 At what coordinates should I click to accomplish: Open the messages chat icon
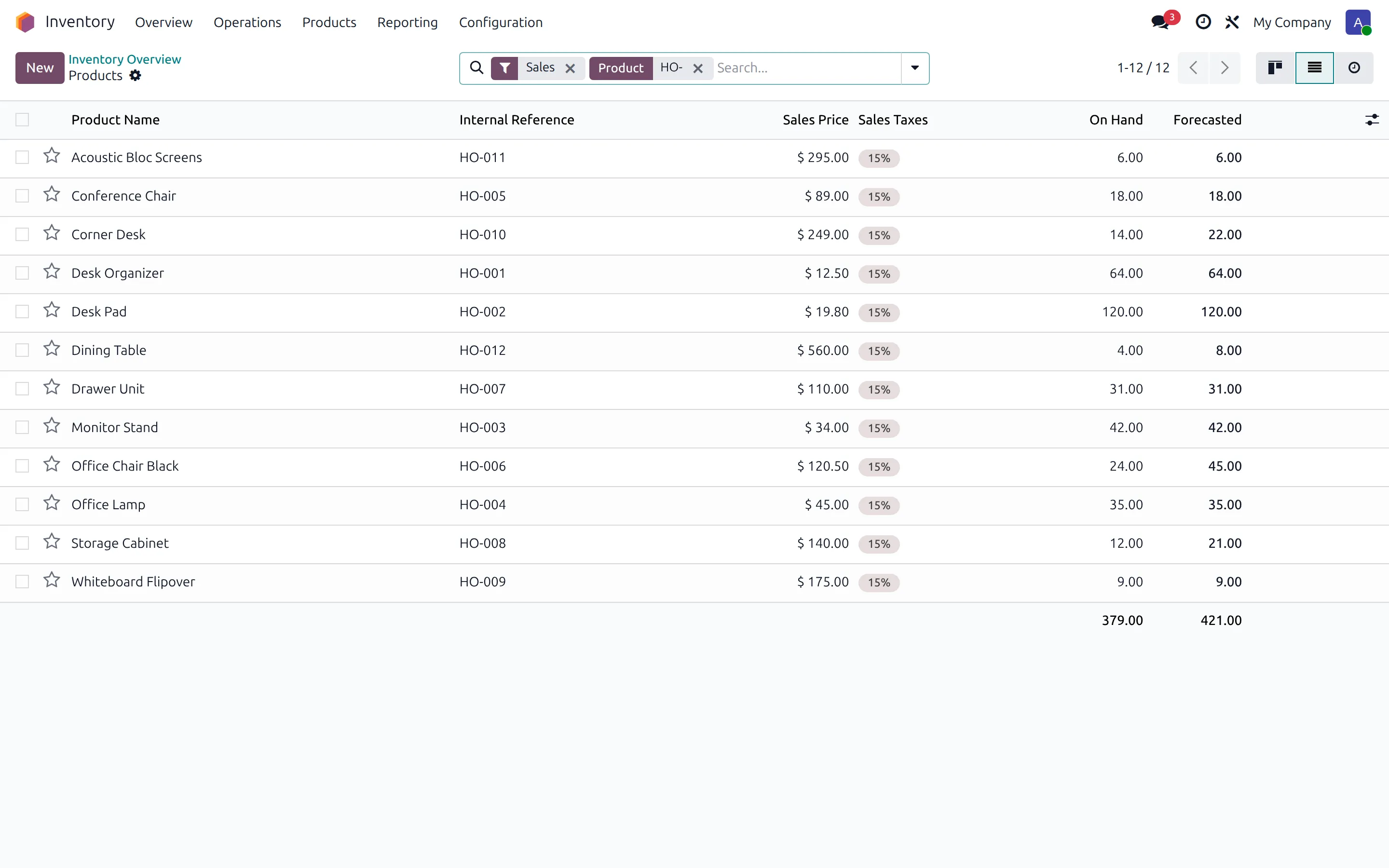coord(1160,22)
